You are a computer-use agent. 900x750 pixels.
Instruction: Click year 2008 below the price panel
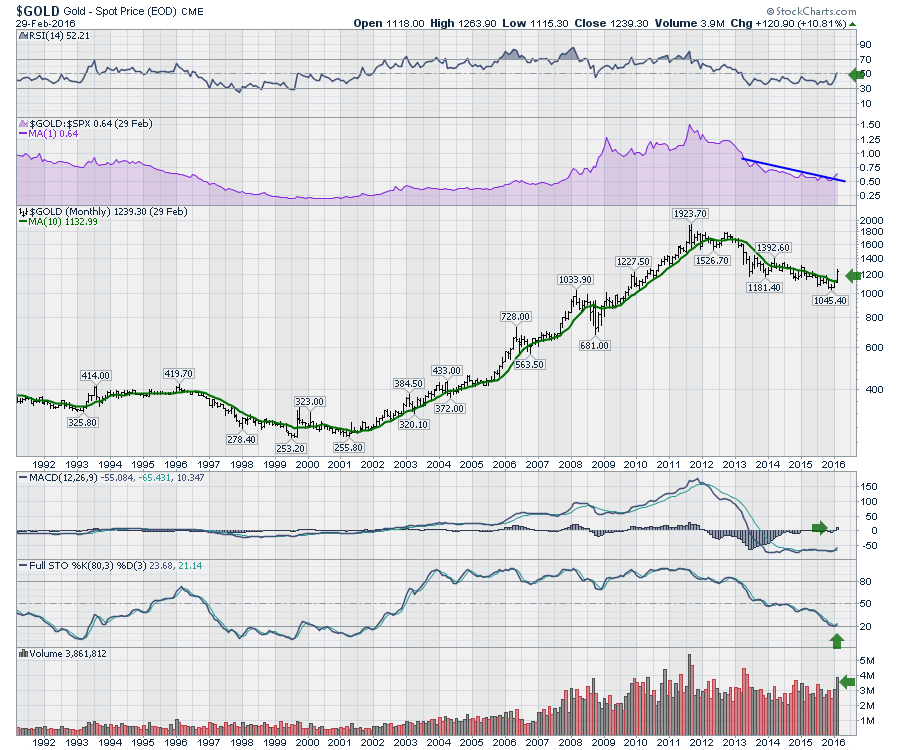pyautogui.click(x=571, y=465)
